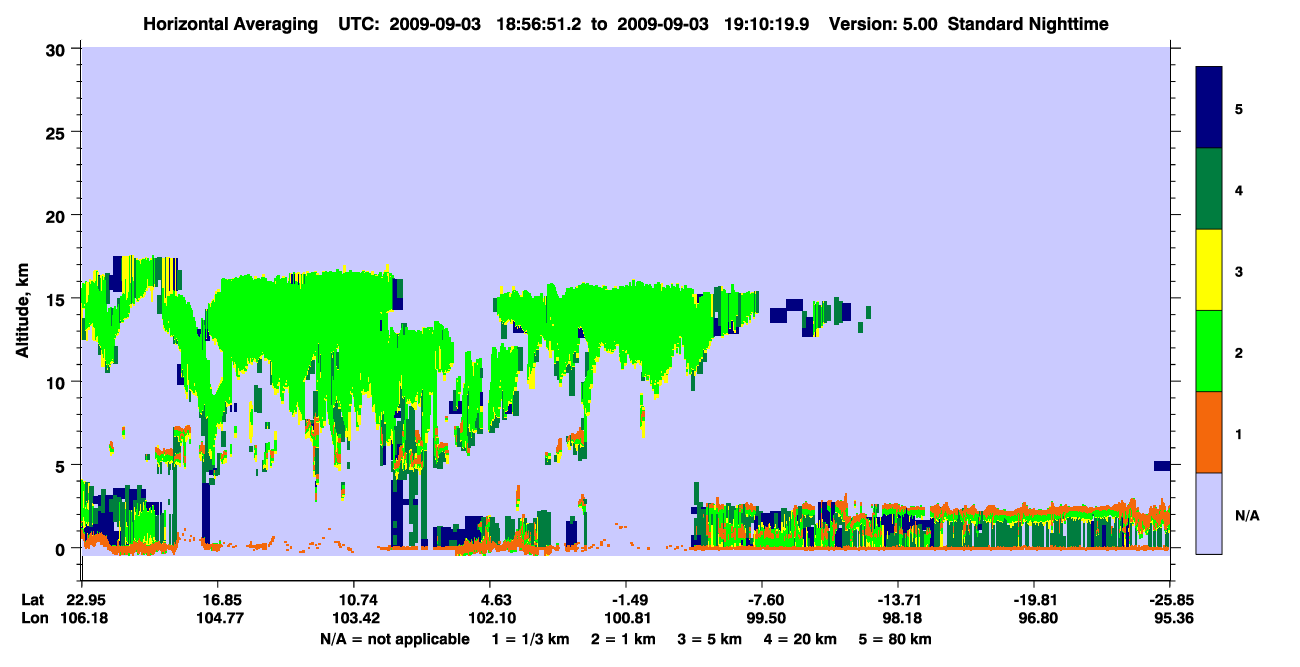Click the yellow colorbar segment labeled 3
This screenshot has width=1300, height=667.
click(x=1209, y=270)
